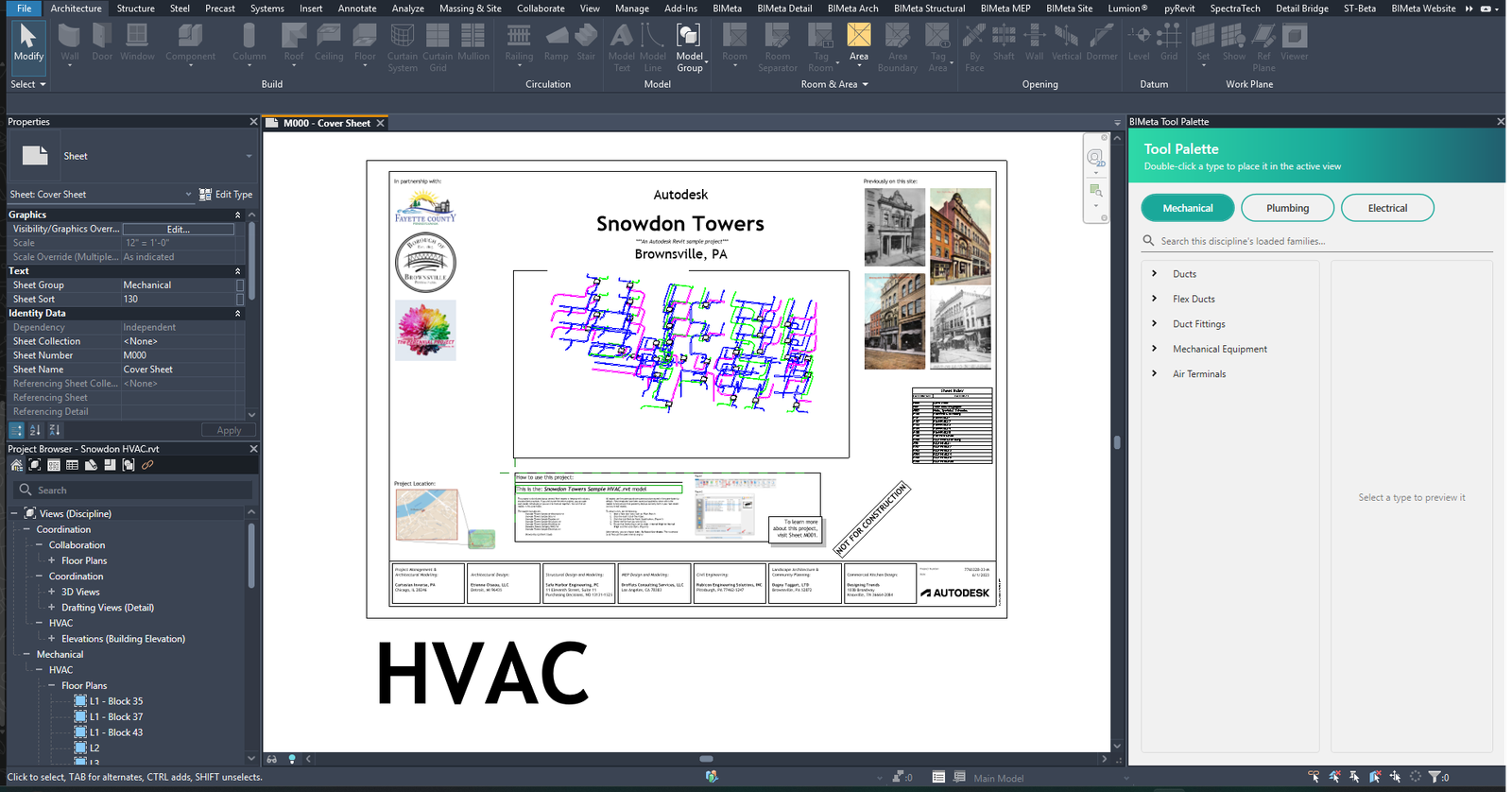Select the Railing tool
The height and width of the screenshot is (792, 1512).
click(x=519, y=43)
